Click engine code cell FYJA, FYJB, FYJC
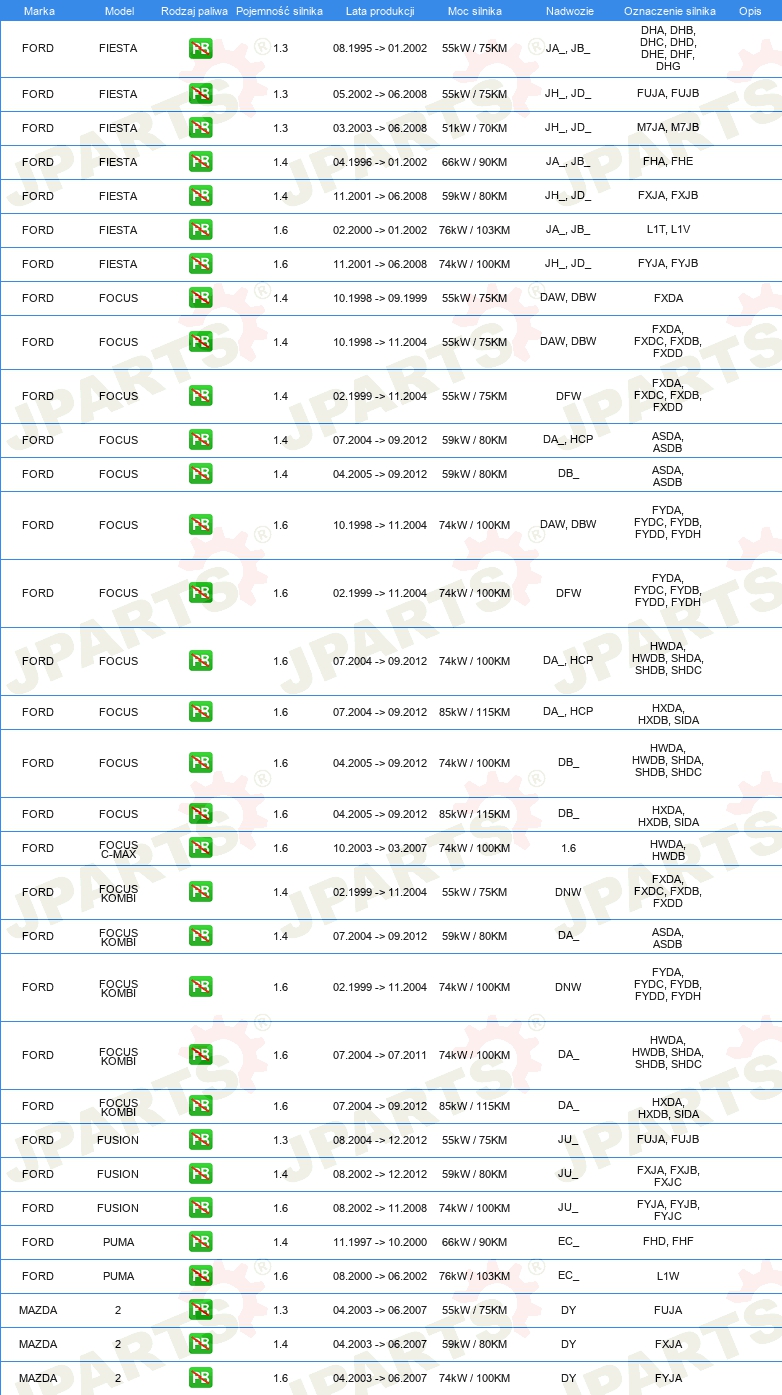 668,1210
